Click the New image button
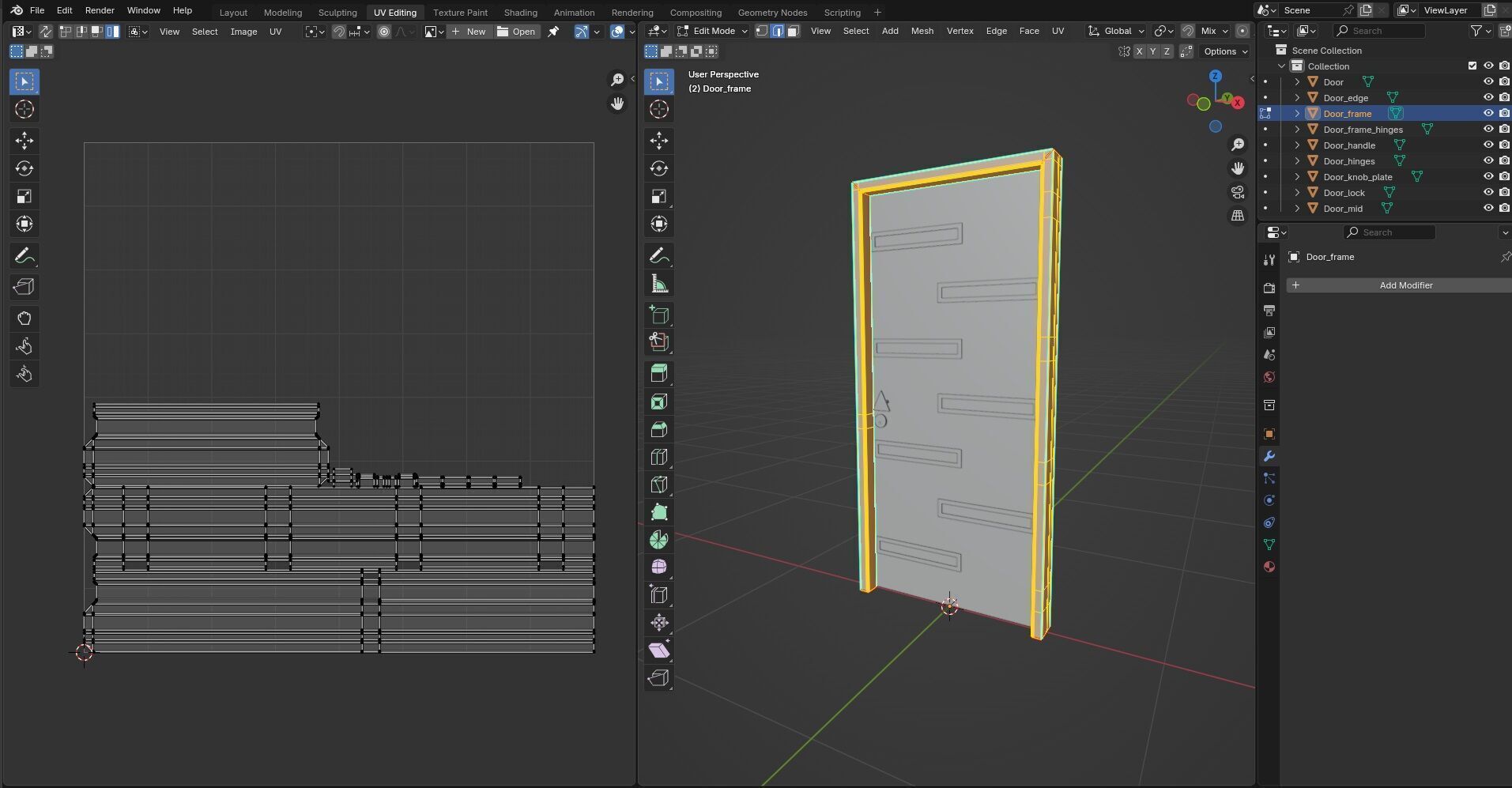 [x=469, y=32]
